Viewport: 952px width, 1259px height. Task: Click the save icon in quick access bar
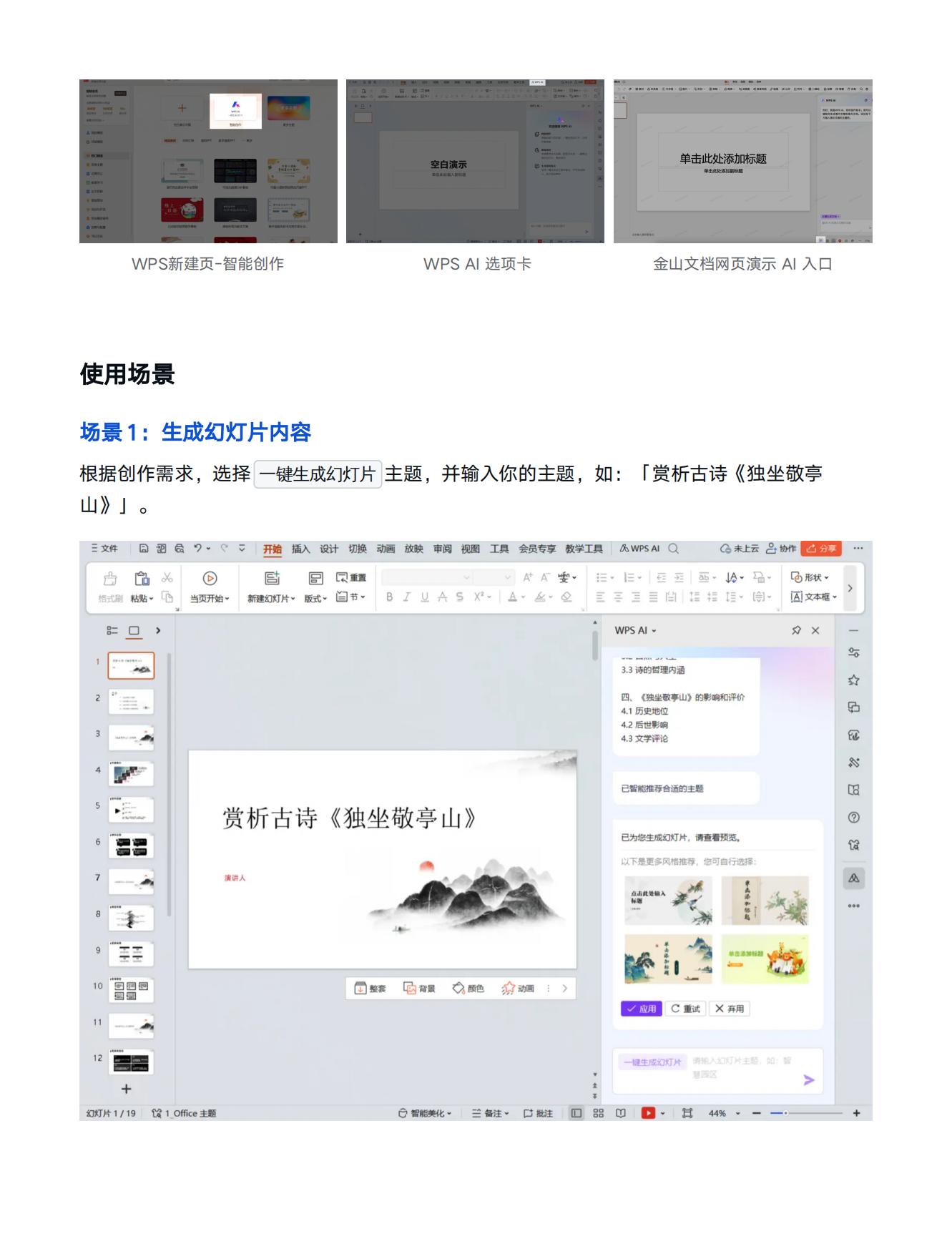[x=144, y=549]
